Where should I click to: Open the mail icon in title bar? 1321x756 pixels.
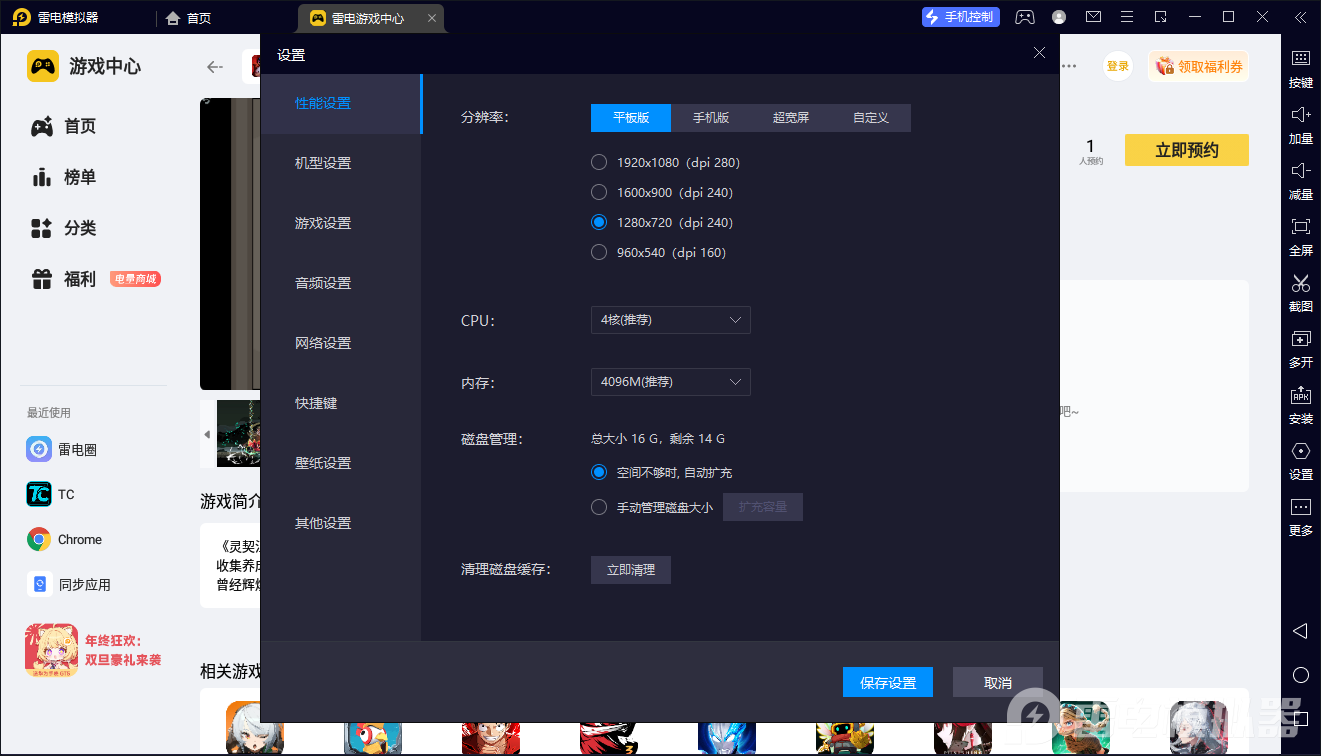pyautogui.click(x=1093, y=17)
